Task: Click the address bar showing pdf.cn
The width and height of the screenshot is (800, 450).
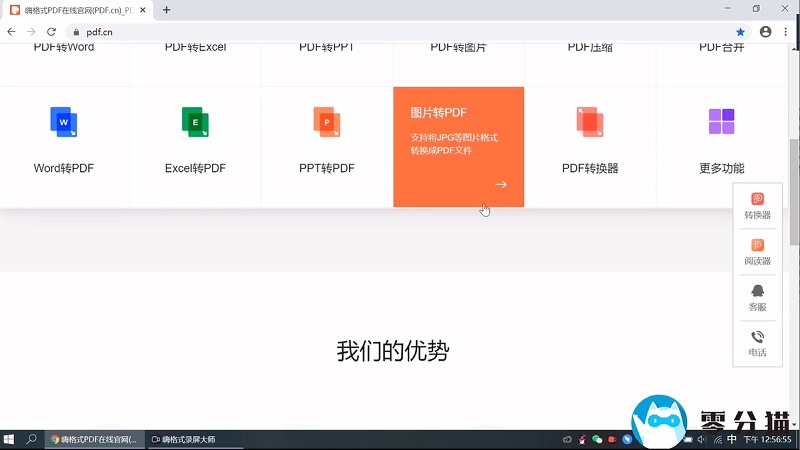Action: click(x=400, y=32)
